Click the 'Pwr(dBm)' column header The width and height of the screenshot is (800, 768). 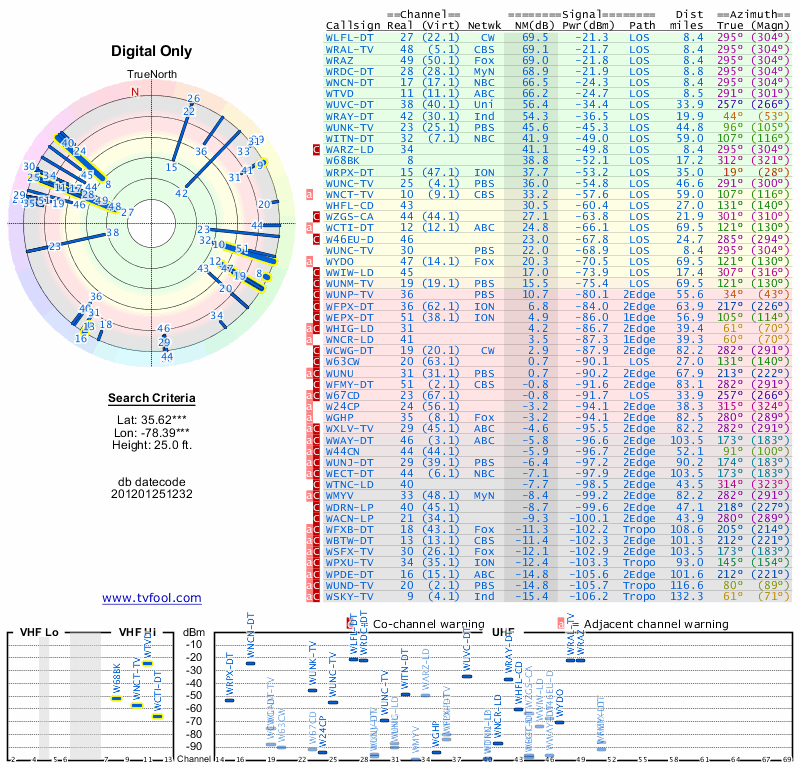click(588, 26)
